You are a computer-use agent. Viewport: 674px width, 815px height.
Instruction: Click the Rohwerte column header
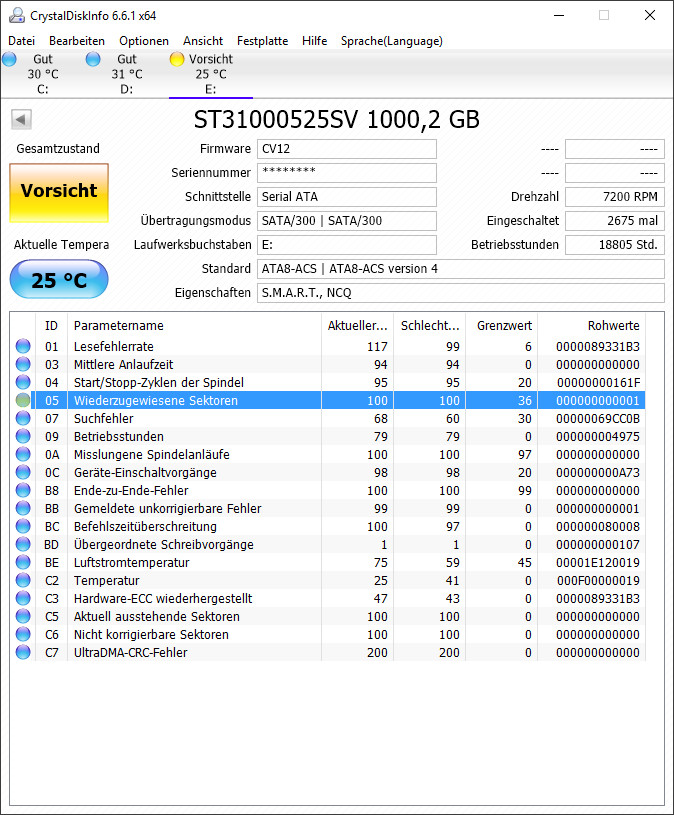[591, 326]
